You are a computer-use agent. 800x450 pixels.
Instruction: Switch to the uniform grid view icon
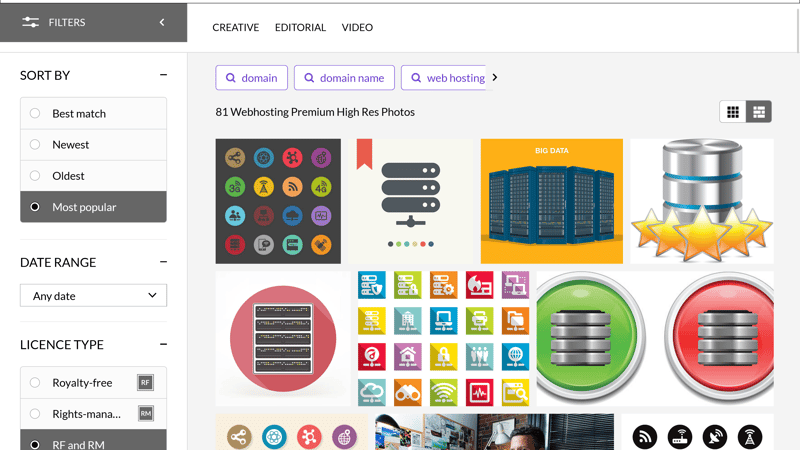pyautogui.click(x=733, y=112)
